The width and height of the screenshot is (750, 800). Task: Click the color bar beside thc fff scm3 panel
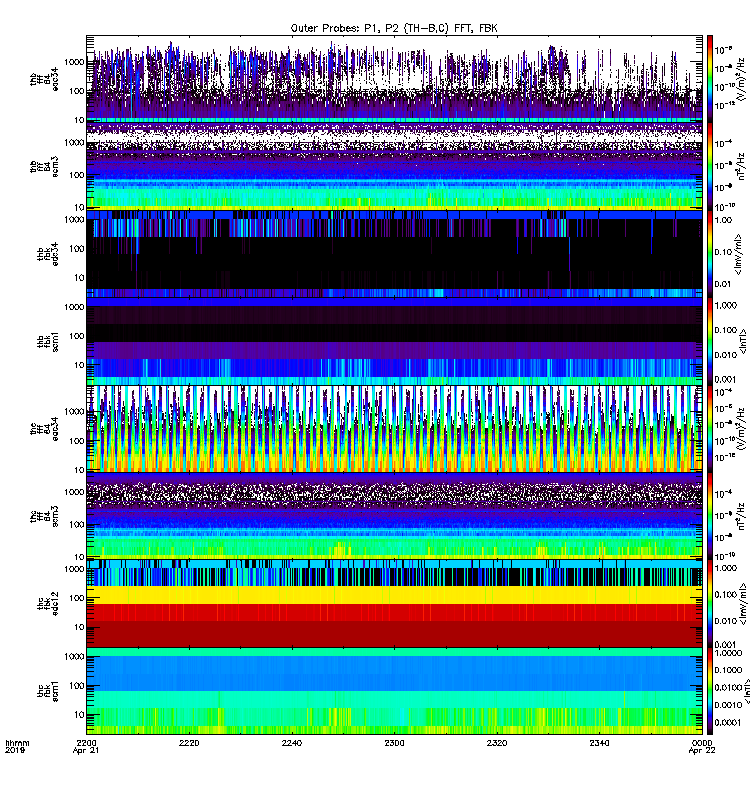click(710, 516)
